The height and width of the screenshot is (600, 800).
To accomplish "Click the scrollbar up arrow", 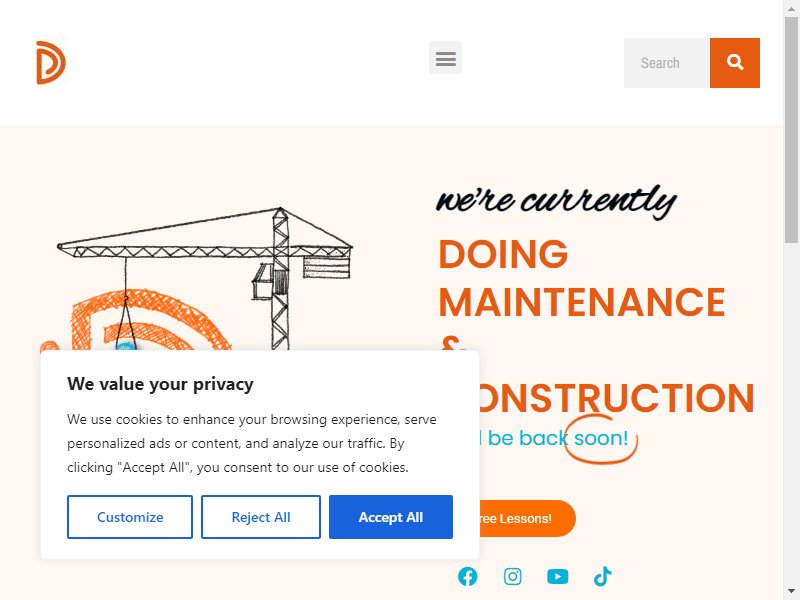I will pyautogui.click(x=791, y=8).
